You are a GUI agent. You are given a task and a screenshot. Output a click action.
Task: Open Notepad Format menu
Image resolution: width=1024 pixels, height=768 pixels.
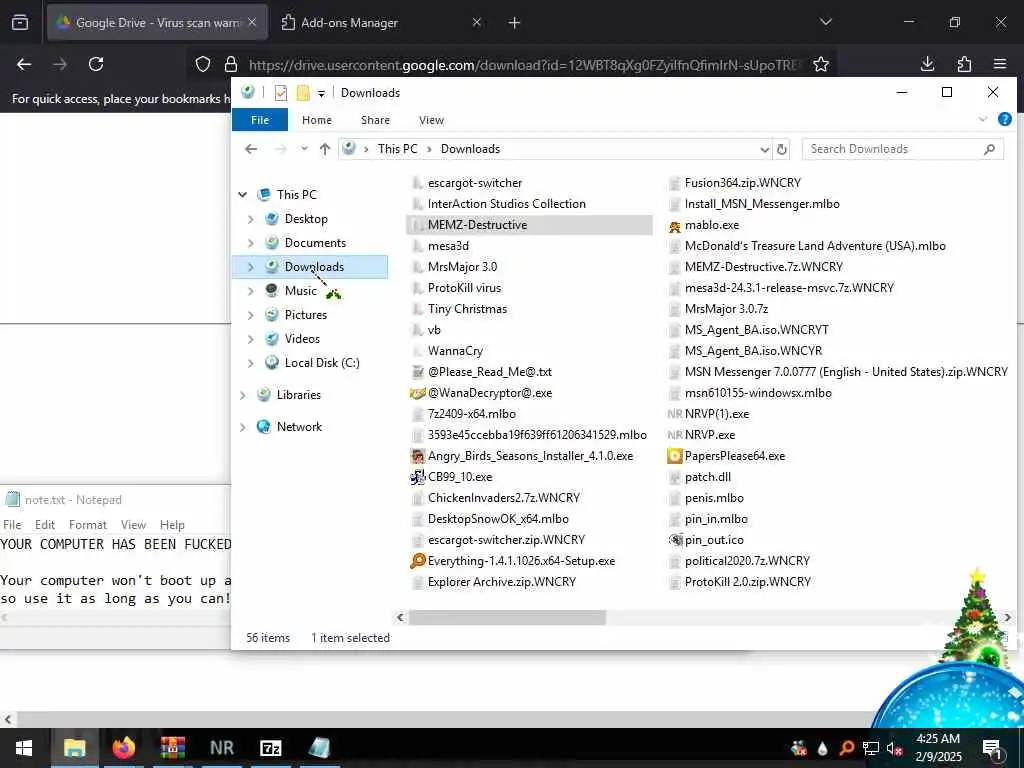(88, 525)
